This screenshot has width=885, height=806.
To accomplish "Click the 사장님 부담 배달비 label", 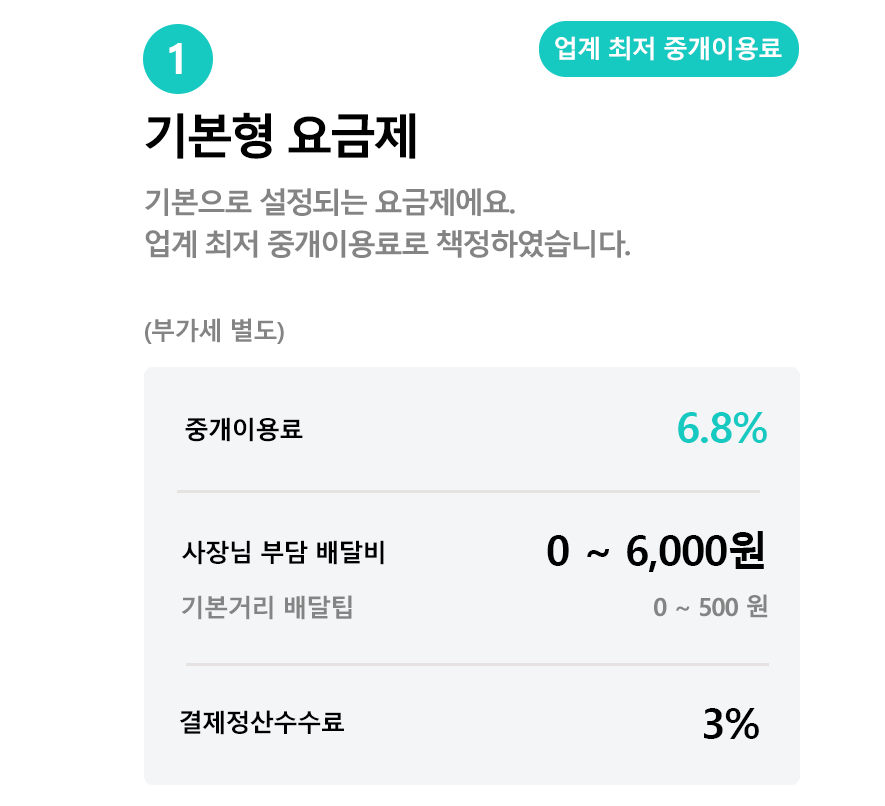I will [x=283, y=551].
